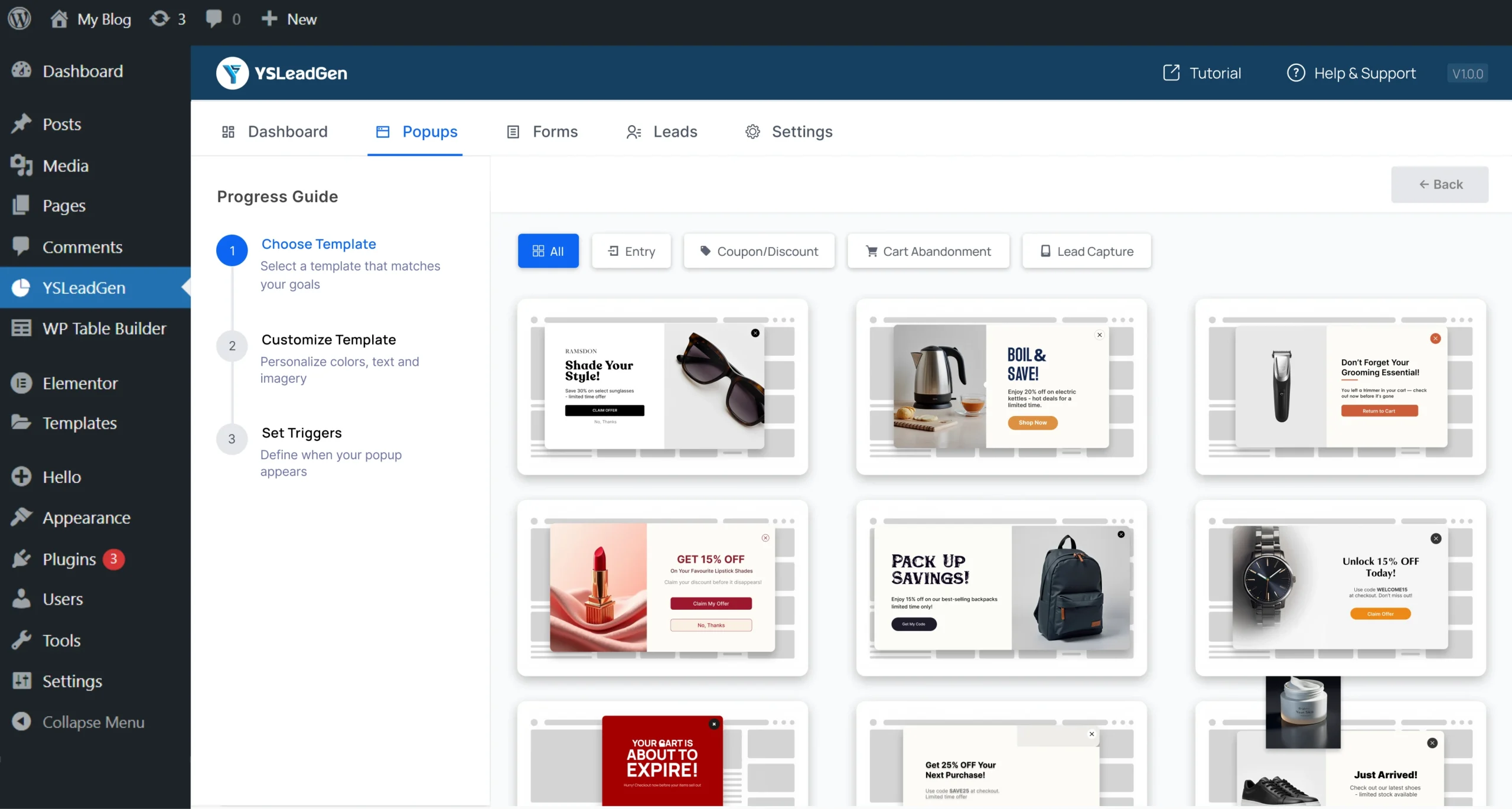Image resolution: width=1512 pixels, height=809 pixels.
Task: Click the Back button
Action: 1439,184
